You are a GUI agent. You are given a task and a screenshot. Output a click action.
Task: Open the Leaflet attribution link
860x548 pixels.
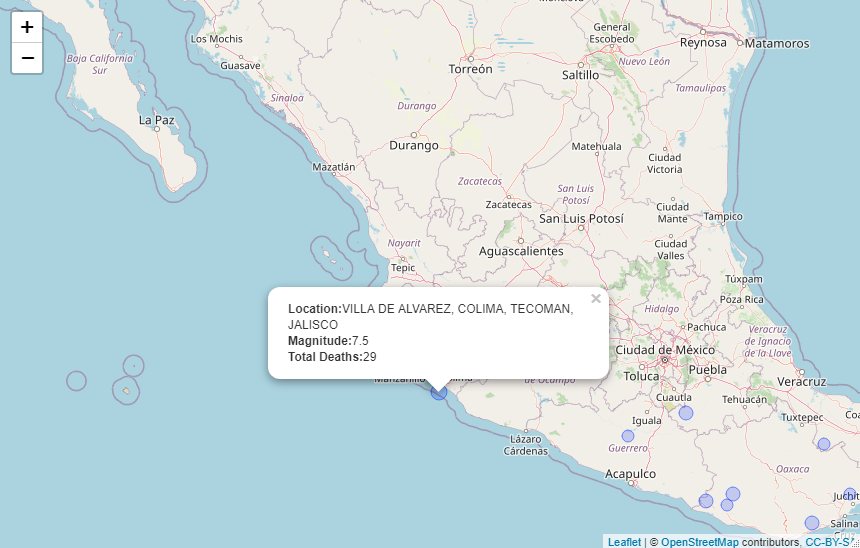click(x=624, y=542)
